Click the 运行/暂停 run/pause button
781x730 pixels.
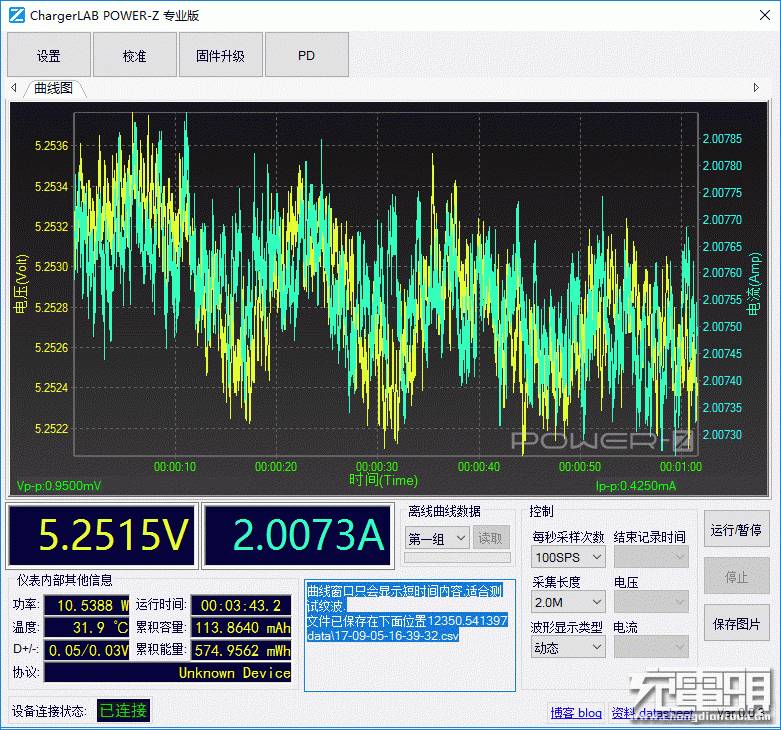[736, 529]
